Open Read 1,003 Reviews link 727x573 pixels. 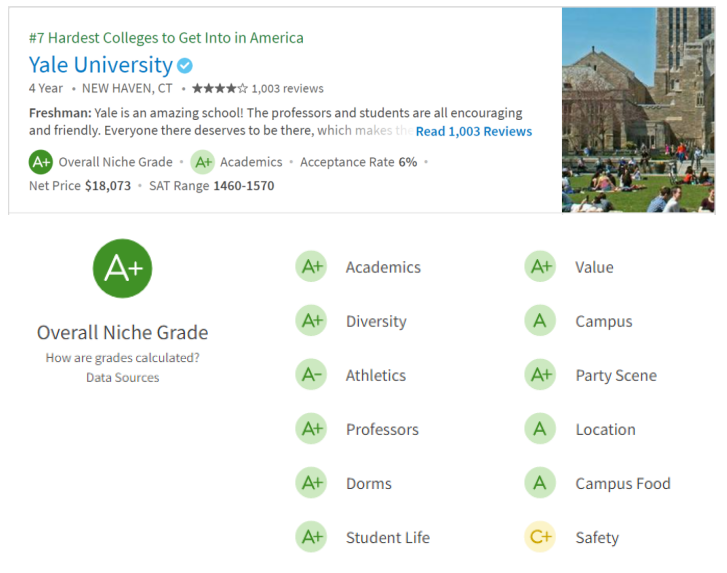click(x=474, y=131)
